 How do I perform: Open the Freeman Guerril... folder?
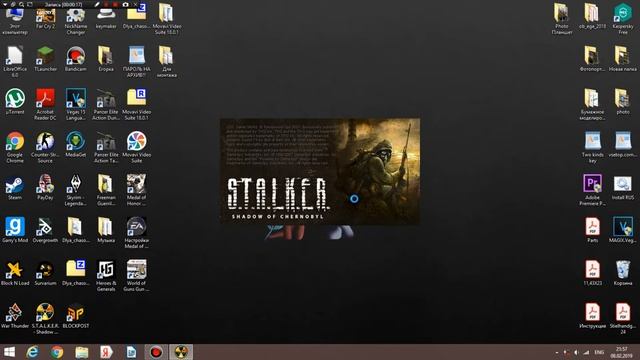pyautogui.click(x=106, y=190)
